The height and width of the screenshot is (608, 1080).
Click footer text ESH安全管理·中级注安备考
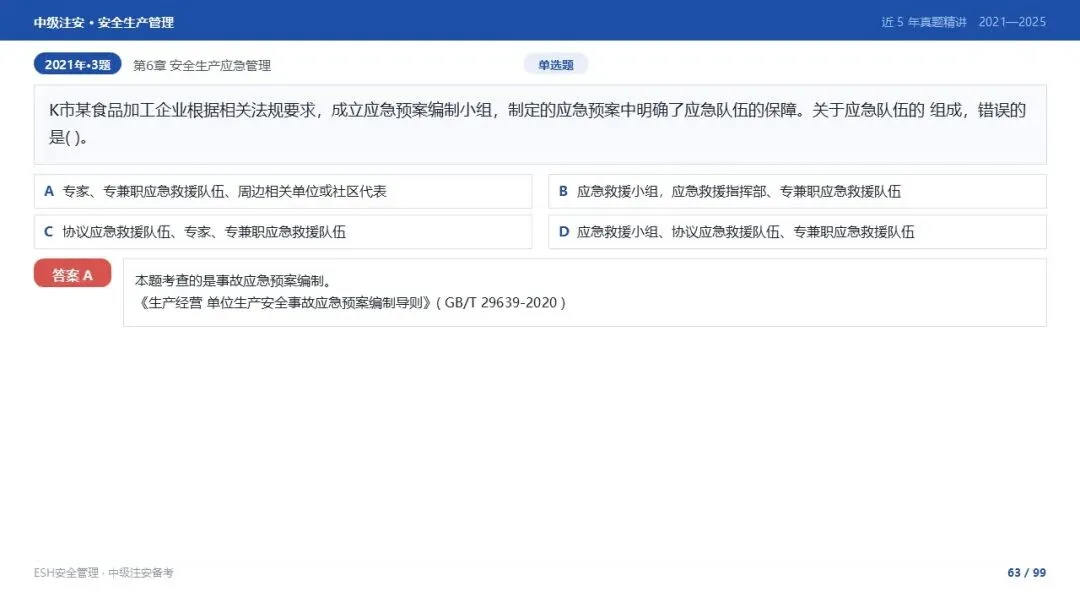click(x=103, y=573)
